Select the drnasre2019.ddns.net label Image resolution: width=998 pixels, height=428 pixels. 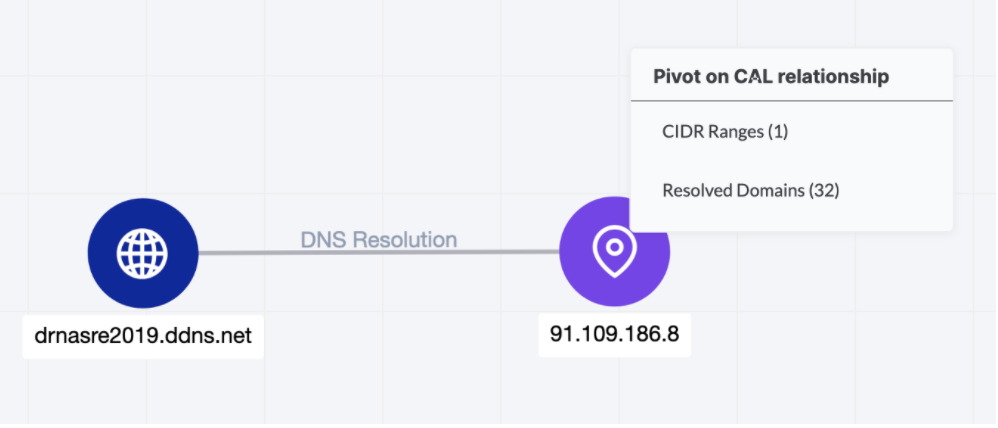coord(143,336)
